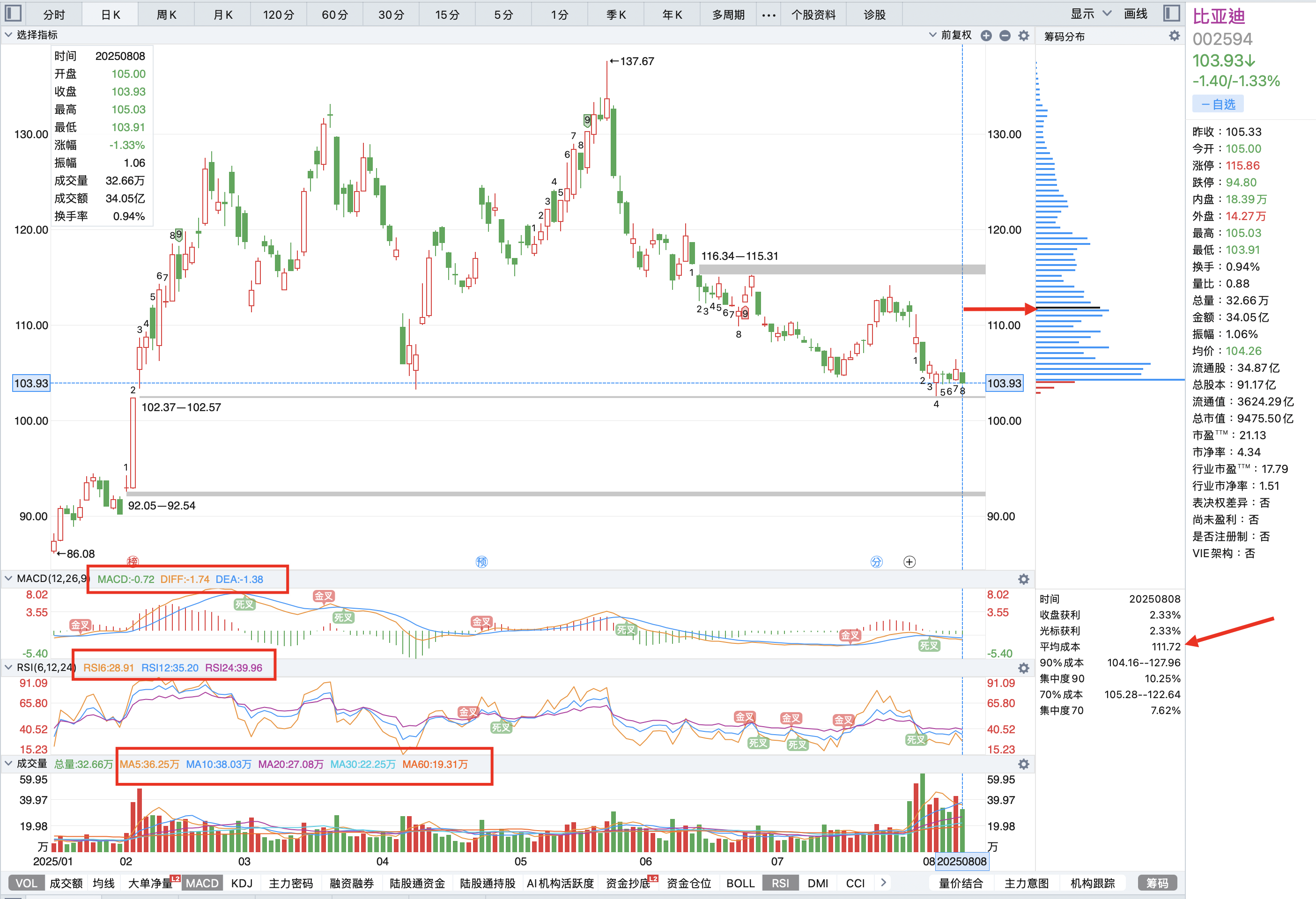This screenshot has height=899, width=1316.
Task: Open the 前复权 adjustment dropdown
Action: point(950,35)
